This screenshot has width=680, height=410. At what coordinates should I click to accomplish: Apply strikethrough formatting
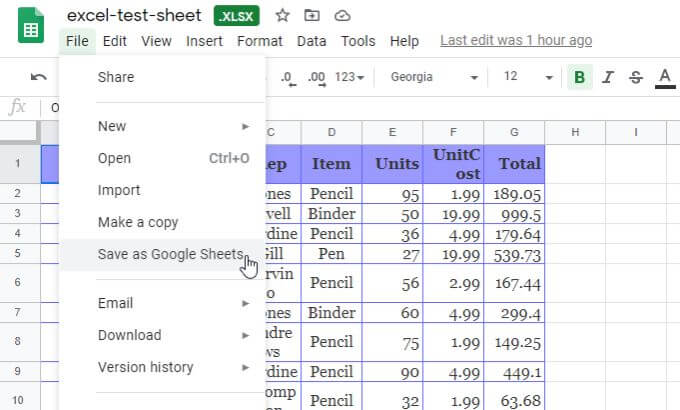[635, 77]
